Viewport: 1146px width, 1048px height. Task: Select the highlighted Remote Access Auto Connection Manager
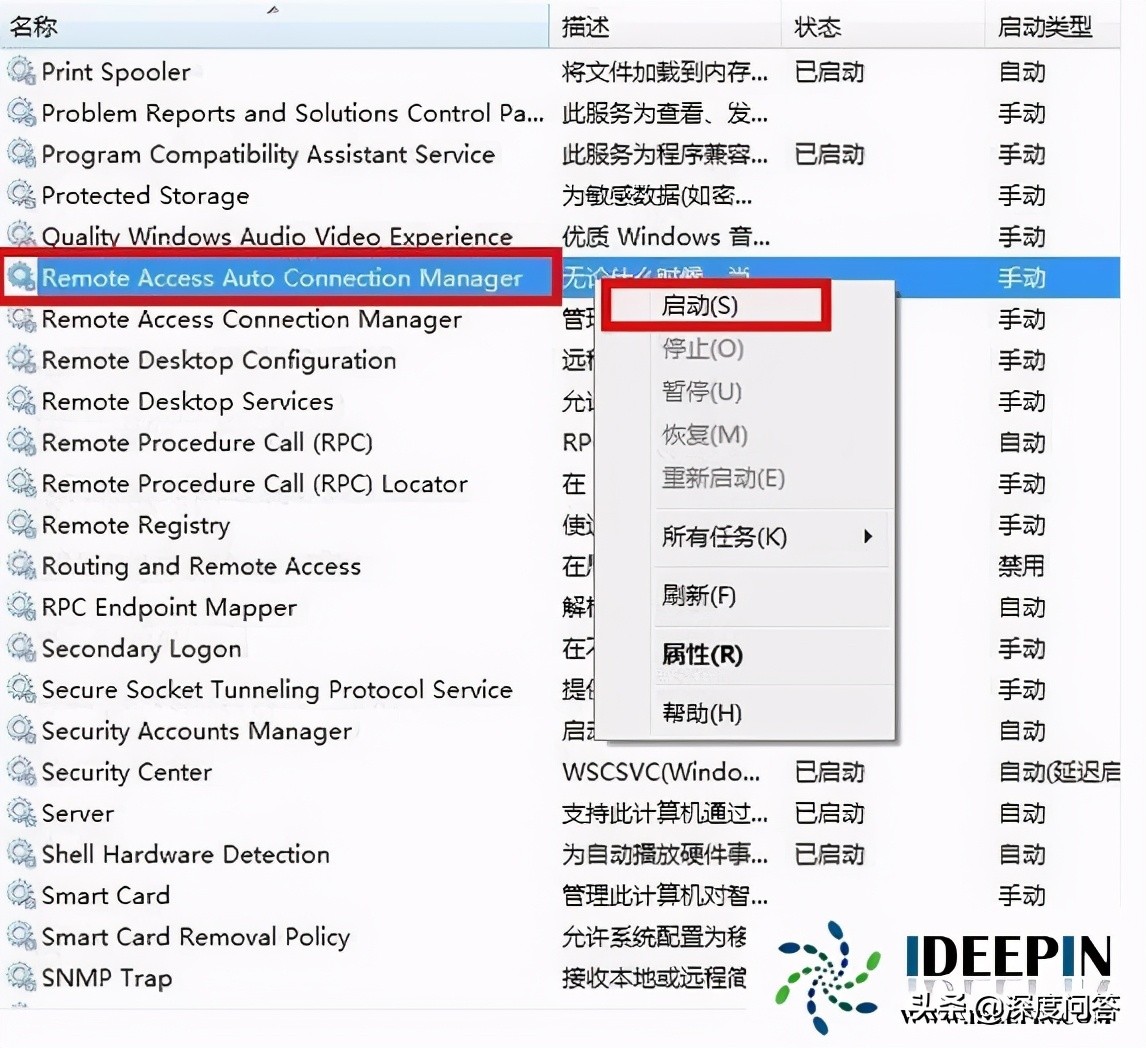click(280, 278)
